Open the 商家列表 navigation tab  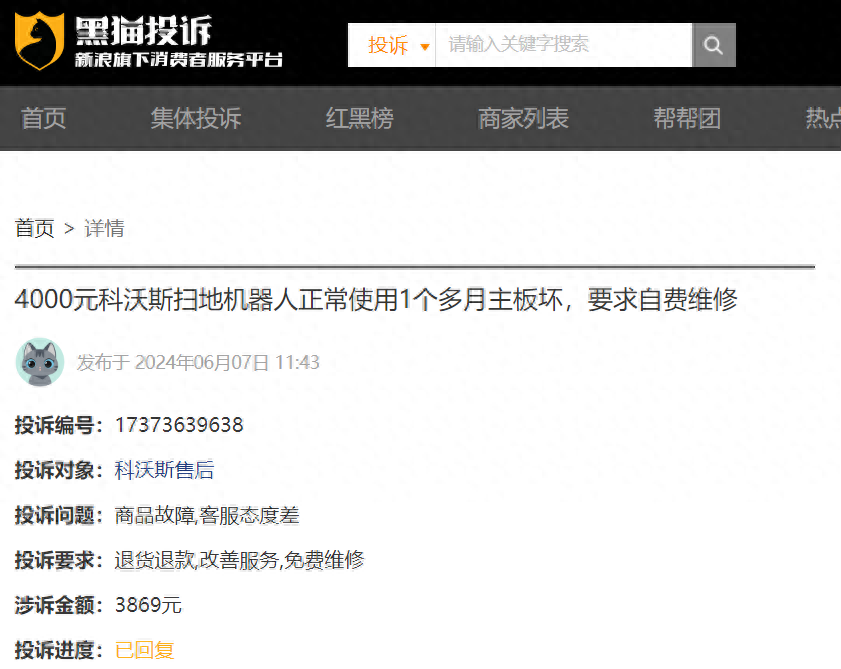tap(523, 118)
